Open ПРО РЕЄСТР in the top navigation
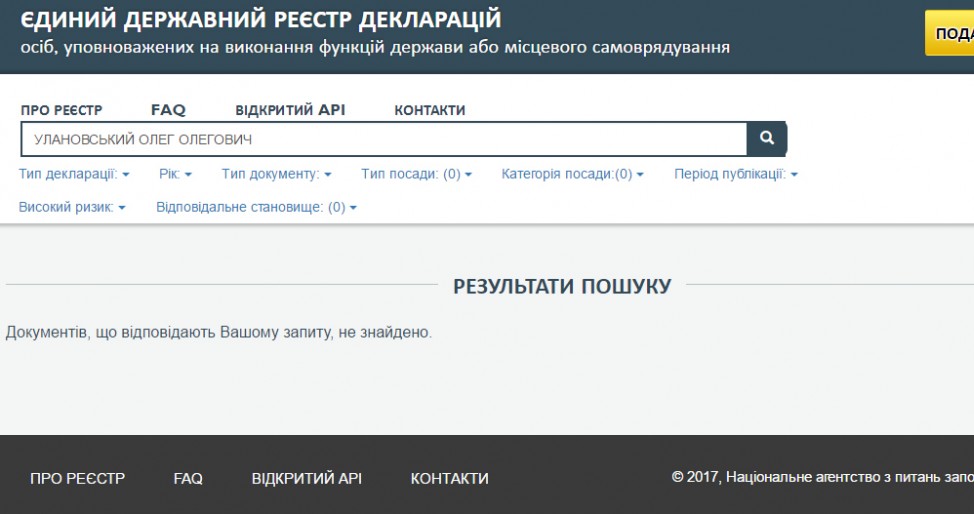The image size is (974, 514). click(61, 110)
